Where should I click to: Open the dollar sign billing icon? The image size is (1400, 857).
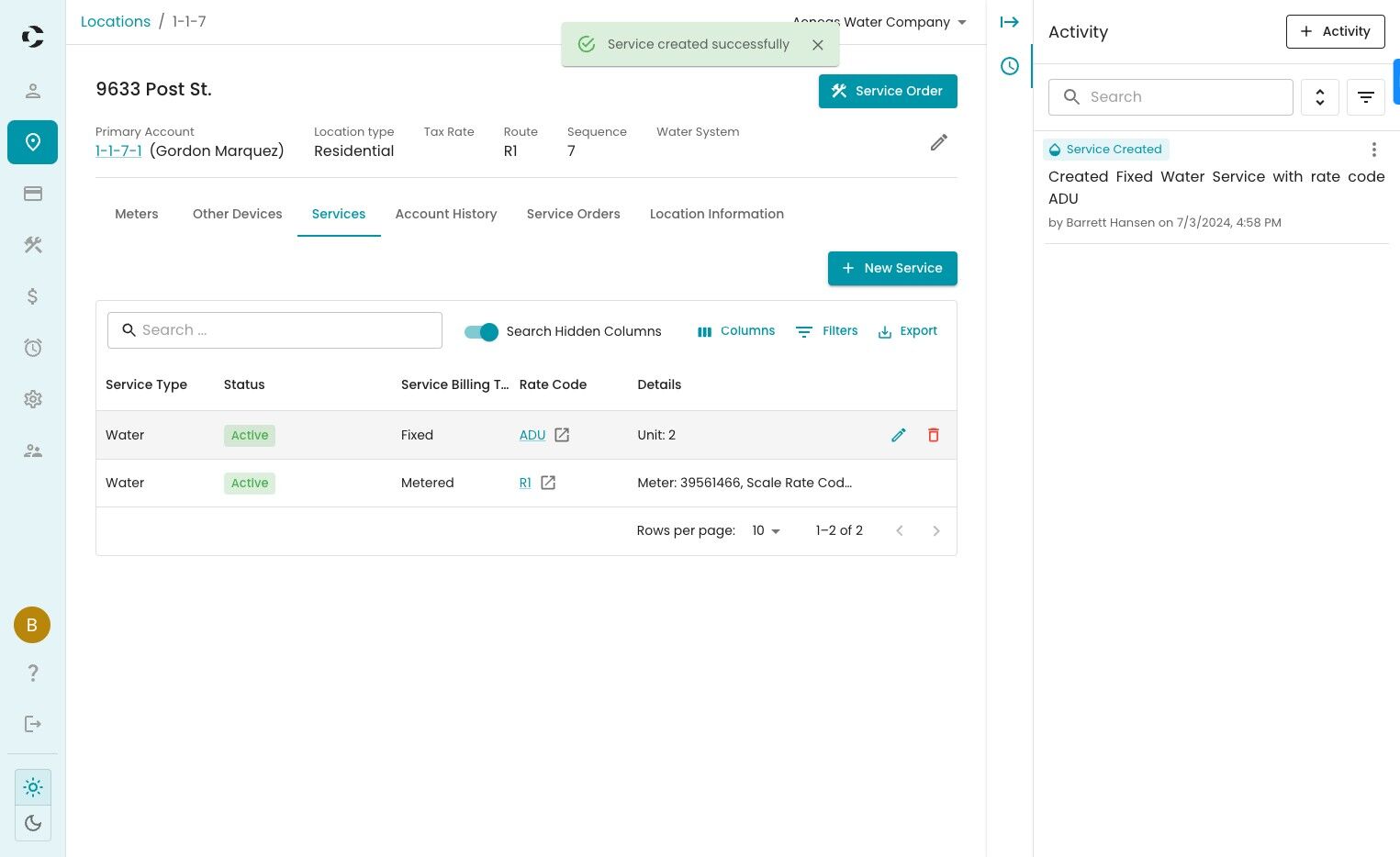[33, 296]
